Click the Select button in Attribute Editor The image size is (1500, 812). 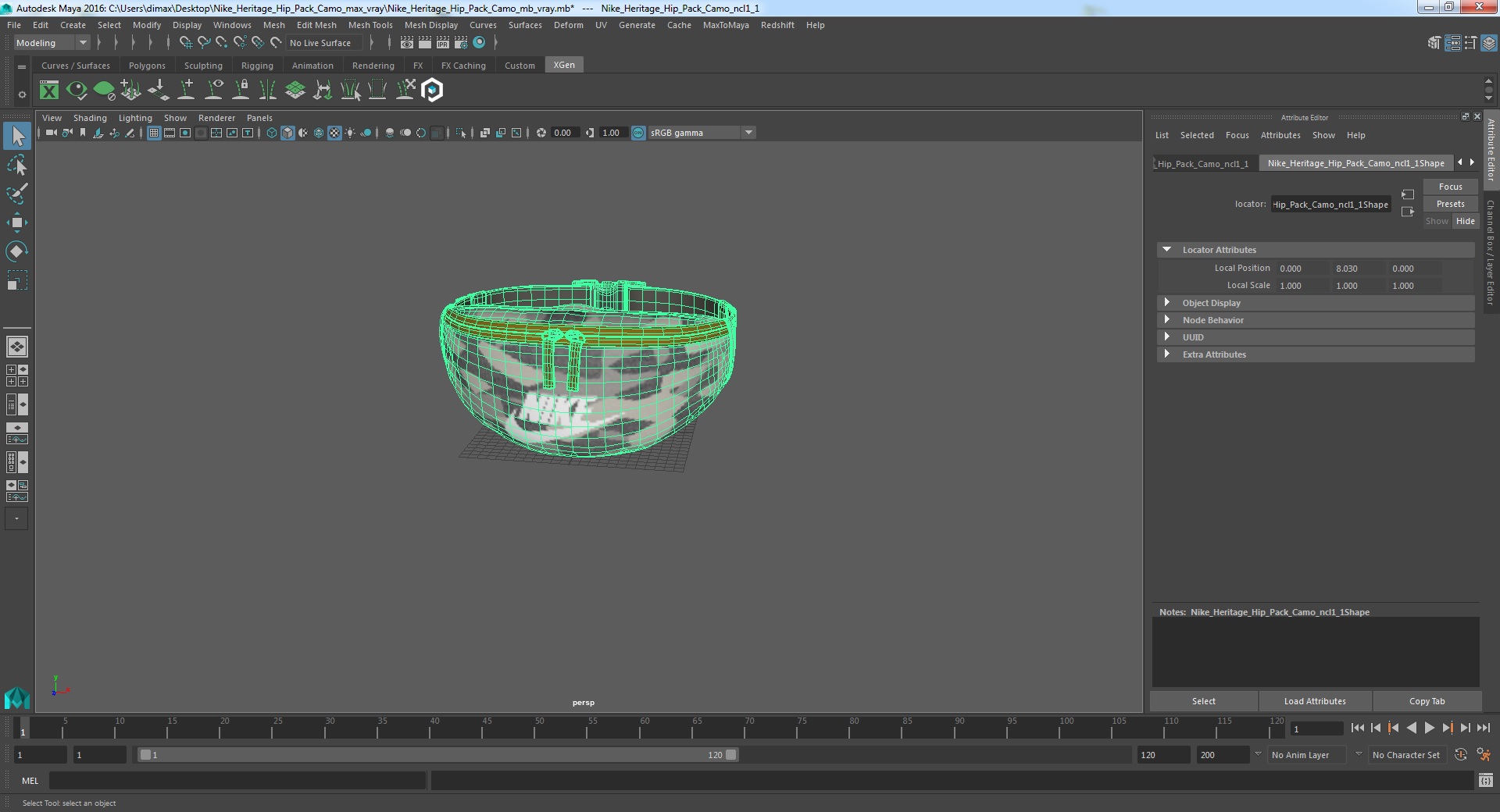tap(1203, 701)
